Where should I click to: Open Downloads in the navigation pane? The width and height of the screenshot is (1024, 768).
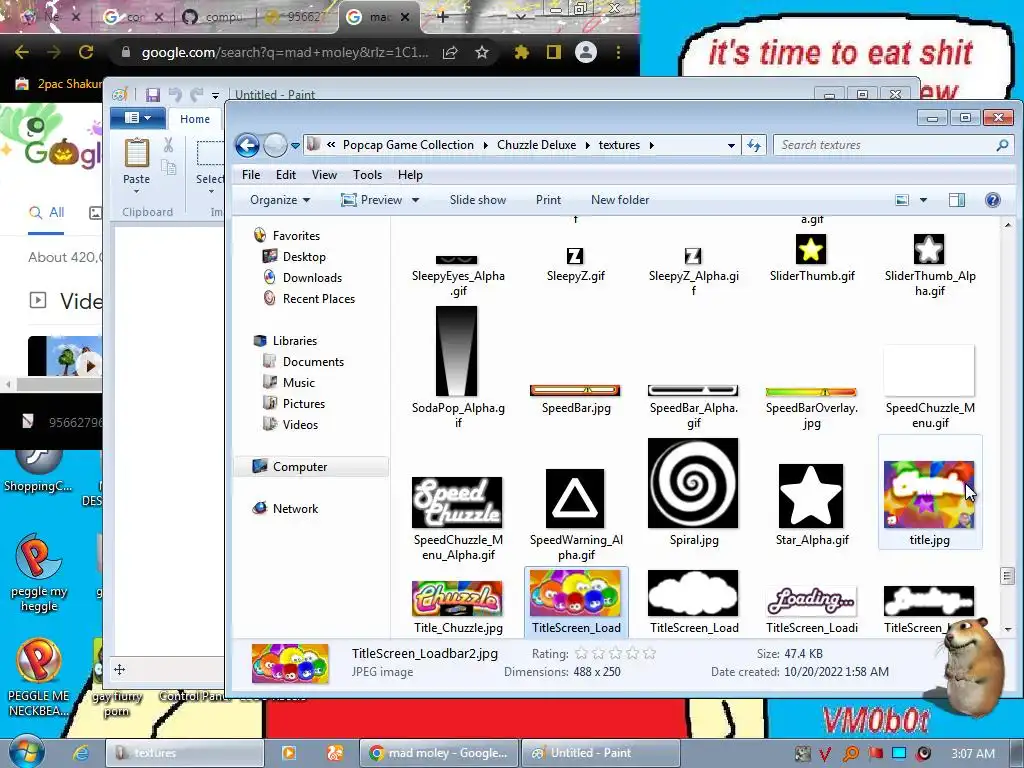coord(312,278)
